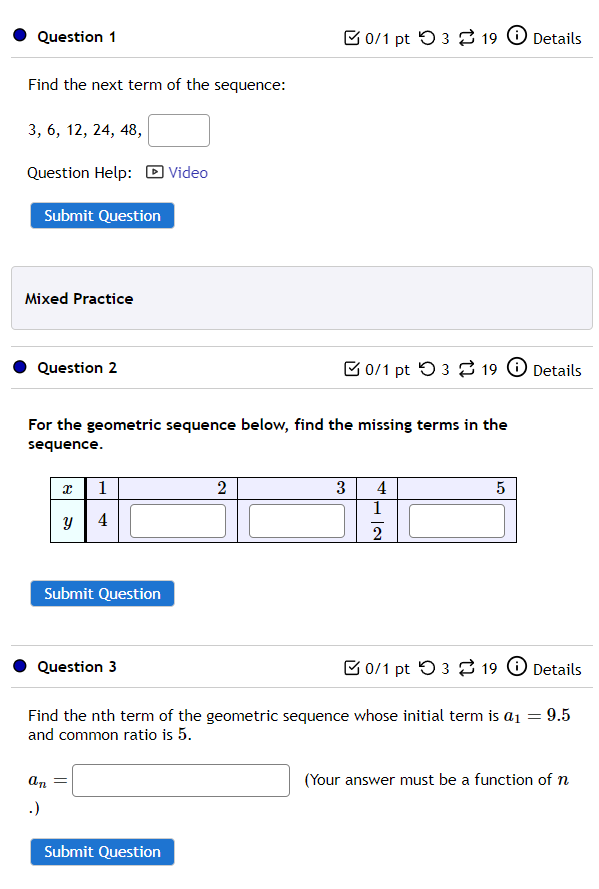Viewport: 599px width, 889px height.
Task: Click the score checkbox icon for Question 3
Action: pyautogui.click(x=352, y=668)
